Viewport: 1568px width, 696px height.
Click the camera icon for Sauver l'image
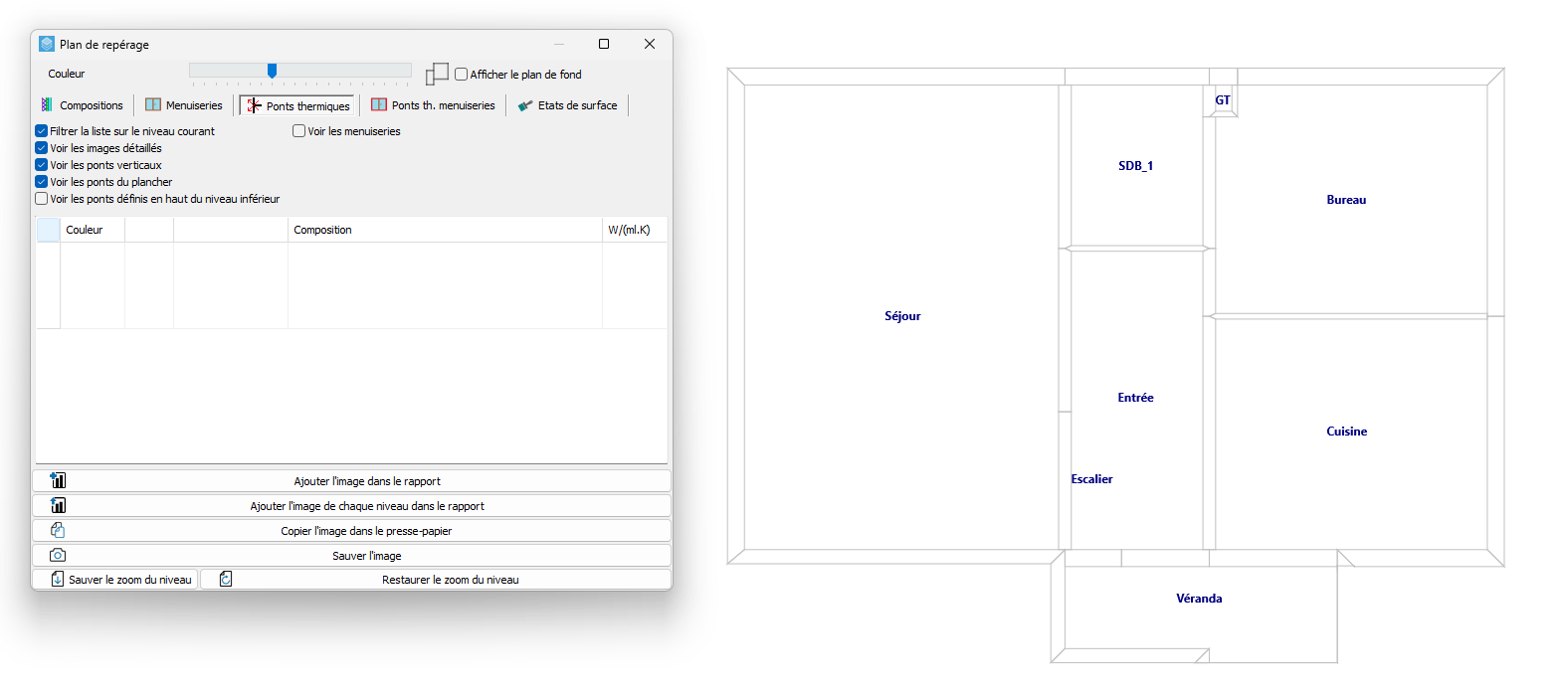(58, 555)
